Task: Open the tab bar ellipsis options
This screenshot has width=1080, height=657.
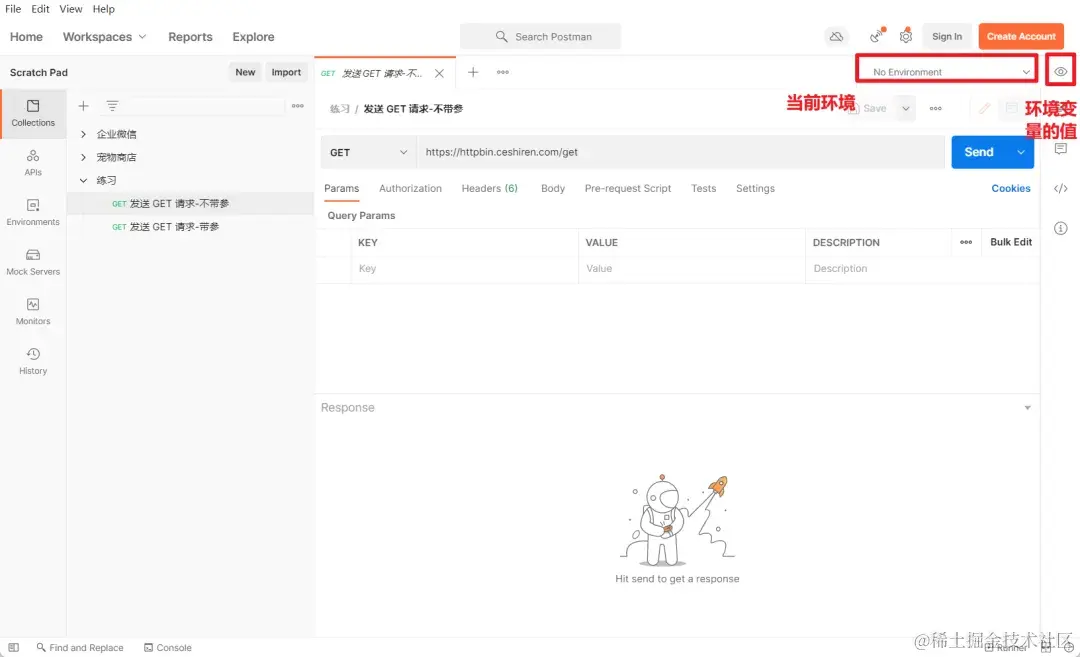Action: [503, 72]
